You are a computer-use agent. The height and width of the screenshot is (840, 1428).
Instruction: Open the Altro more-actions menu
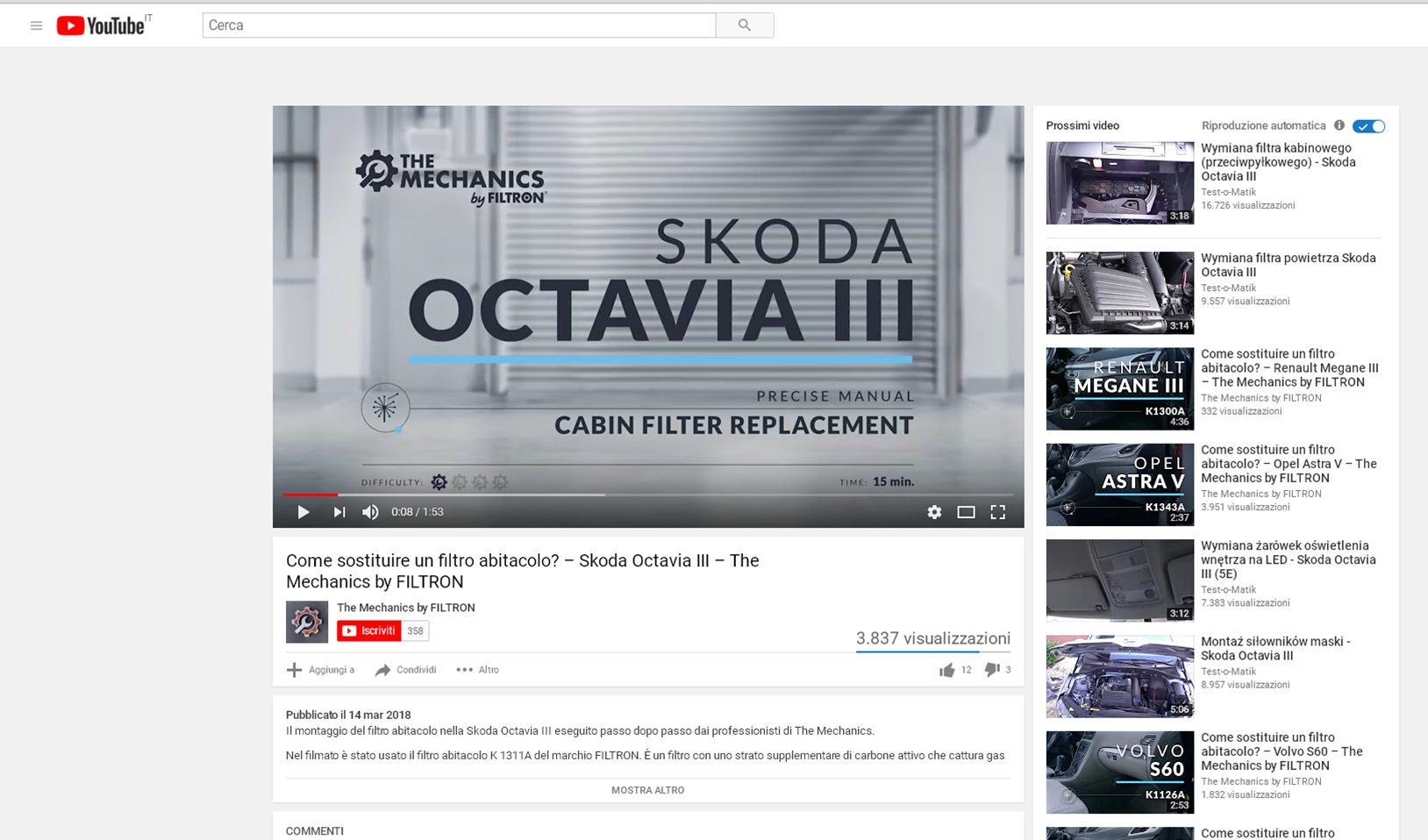(477, 670)
